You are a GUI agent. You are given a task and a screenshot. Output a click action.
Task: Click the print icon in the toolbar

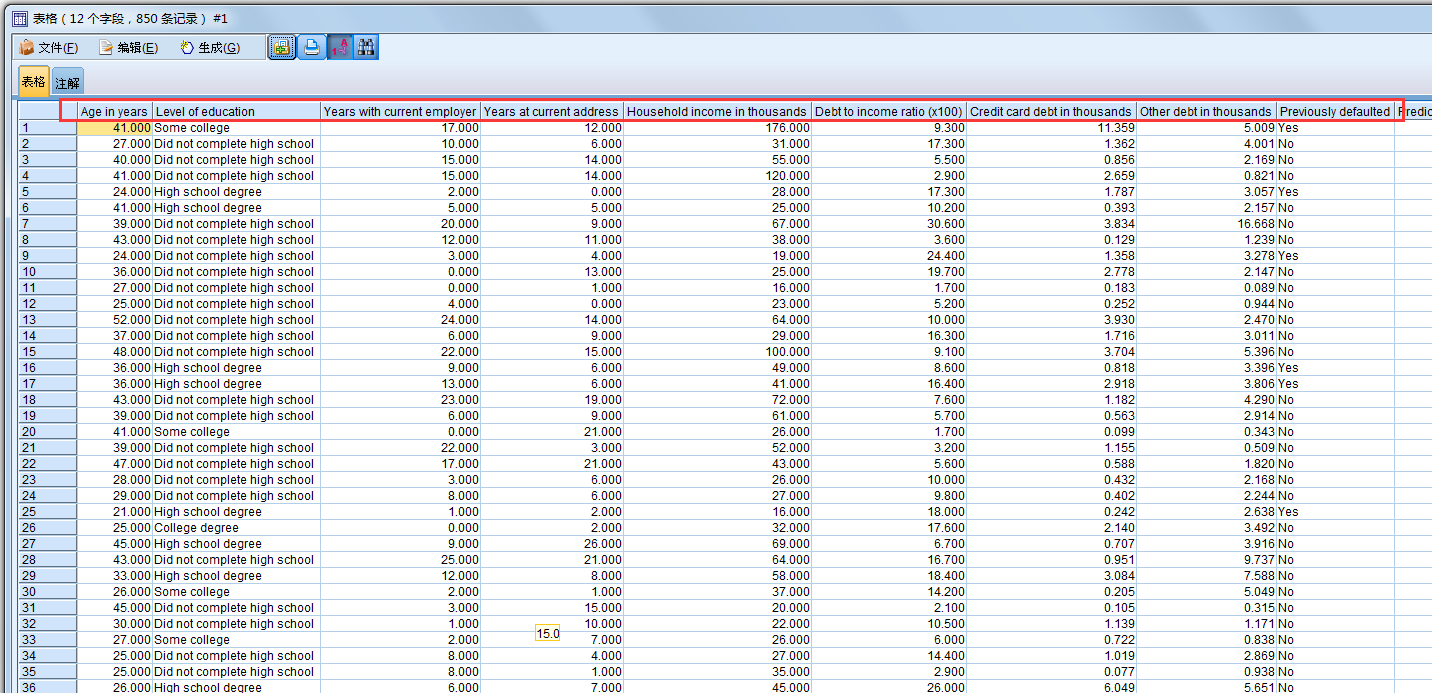click(x=311, y=47)
